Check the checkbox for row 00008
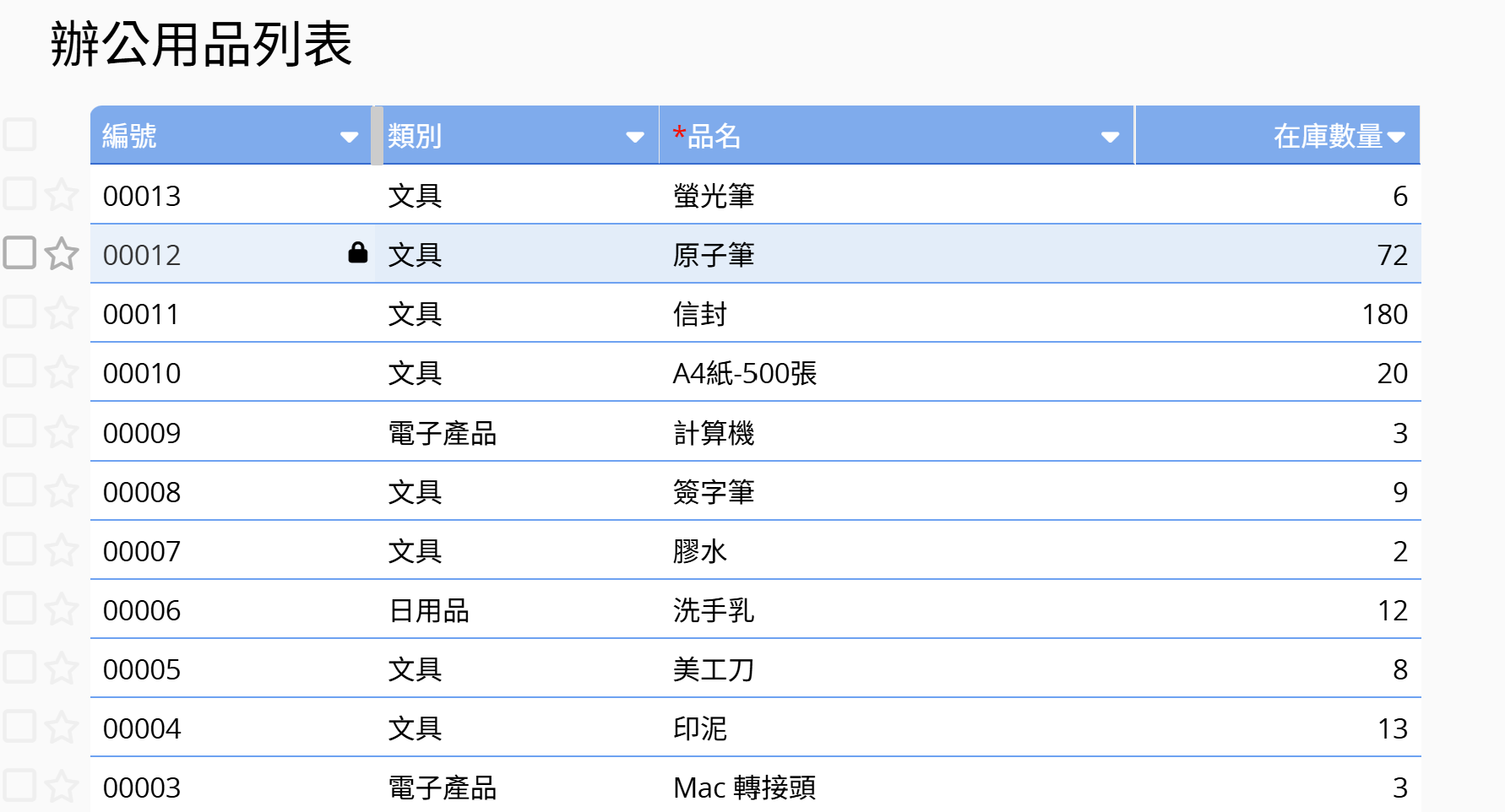The height and width of the screenshot is (812, 1505). click(19, 490)
